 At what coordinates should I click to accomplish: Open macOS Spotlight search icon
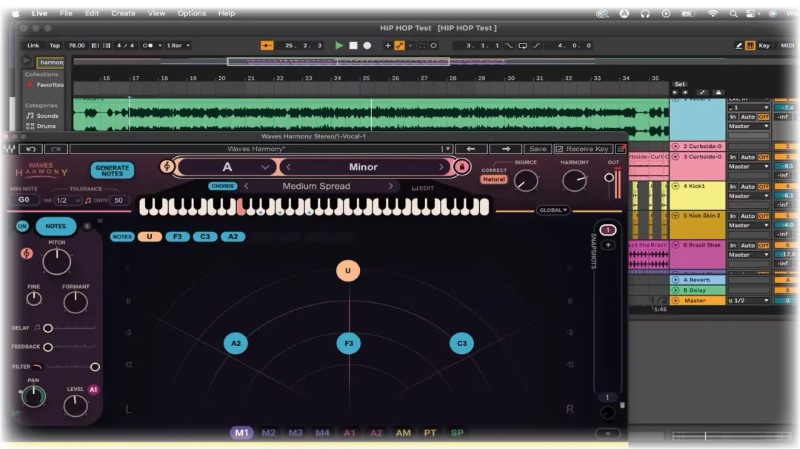pyautogui.click(x=733, y=14)
